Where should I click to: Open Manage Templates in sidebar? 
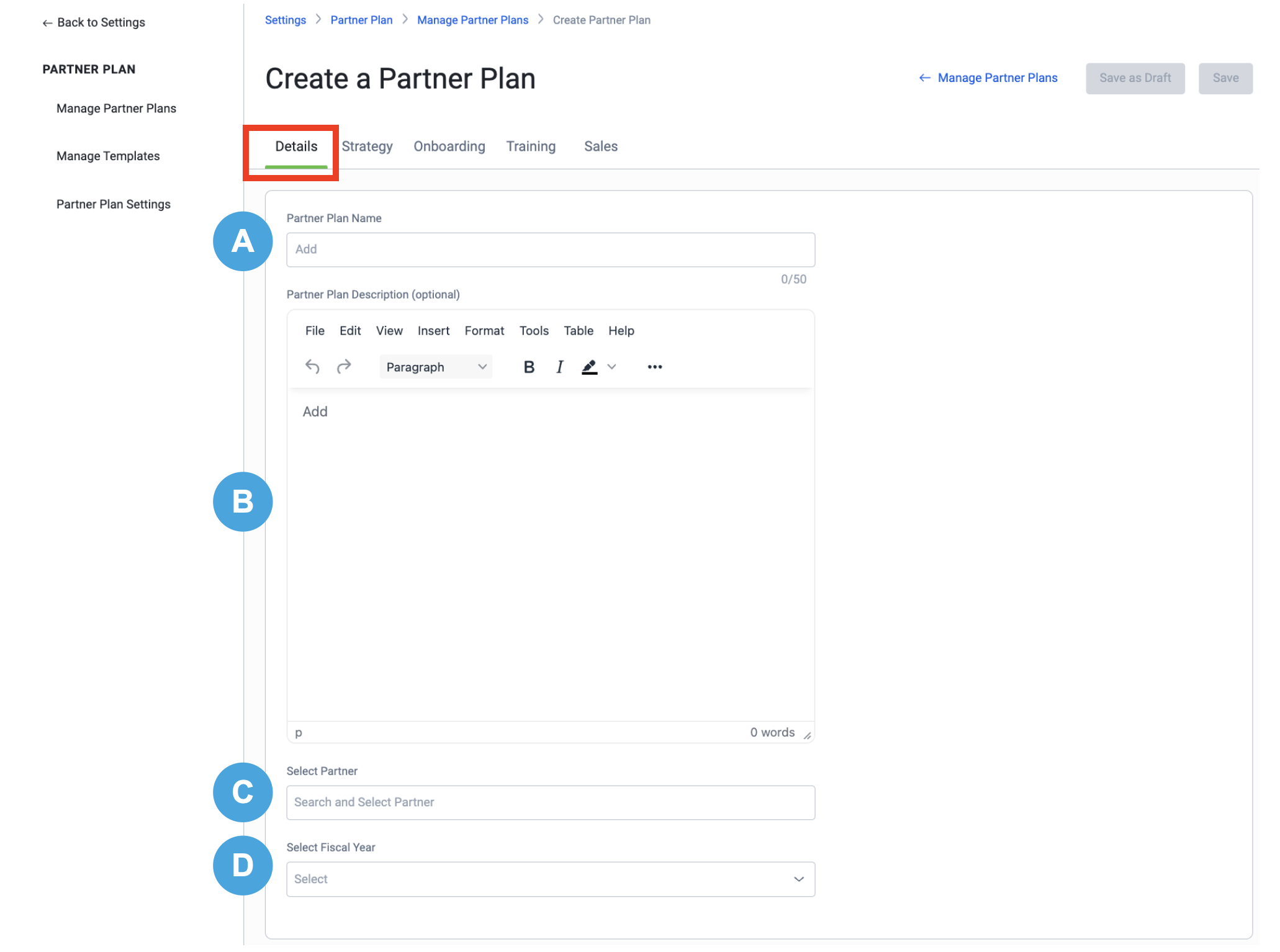pyautogui.click(x=108, y=157)
